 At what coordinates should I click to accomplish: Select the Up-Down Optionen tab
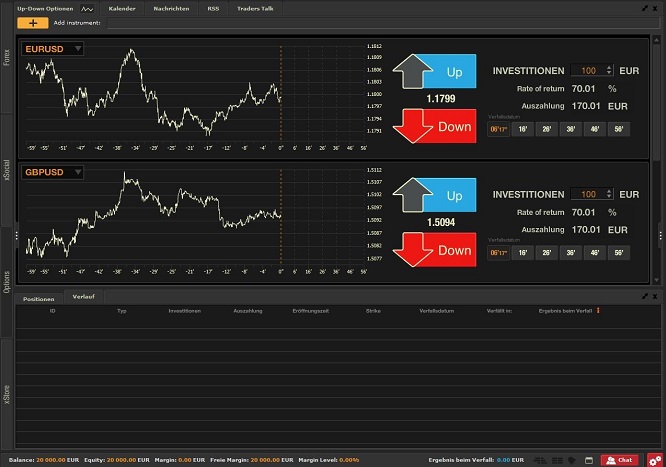pos(45,8)
